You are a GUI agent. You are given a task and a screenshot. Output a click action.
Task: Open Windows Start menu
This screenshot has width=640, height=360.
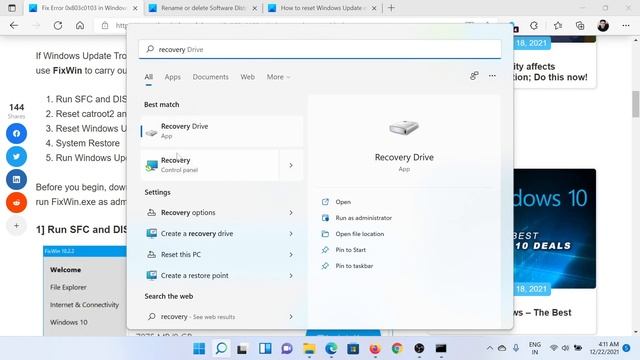pos(199,349)
